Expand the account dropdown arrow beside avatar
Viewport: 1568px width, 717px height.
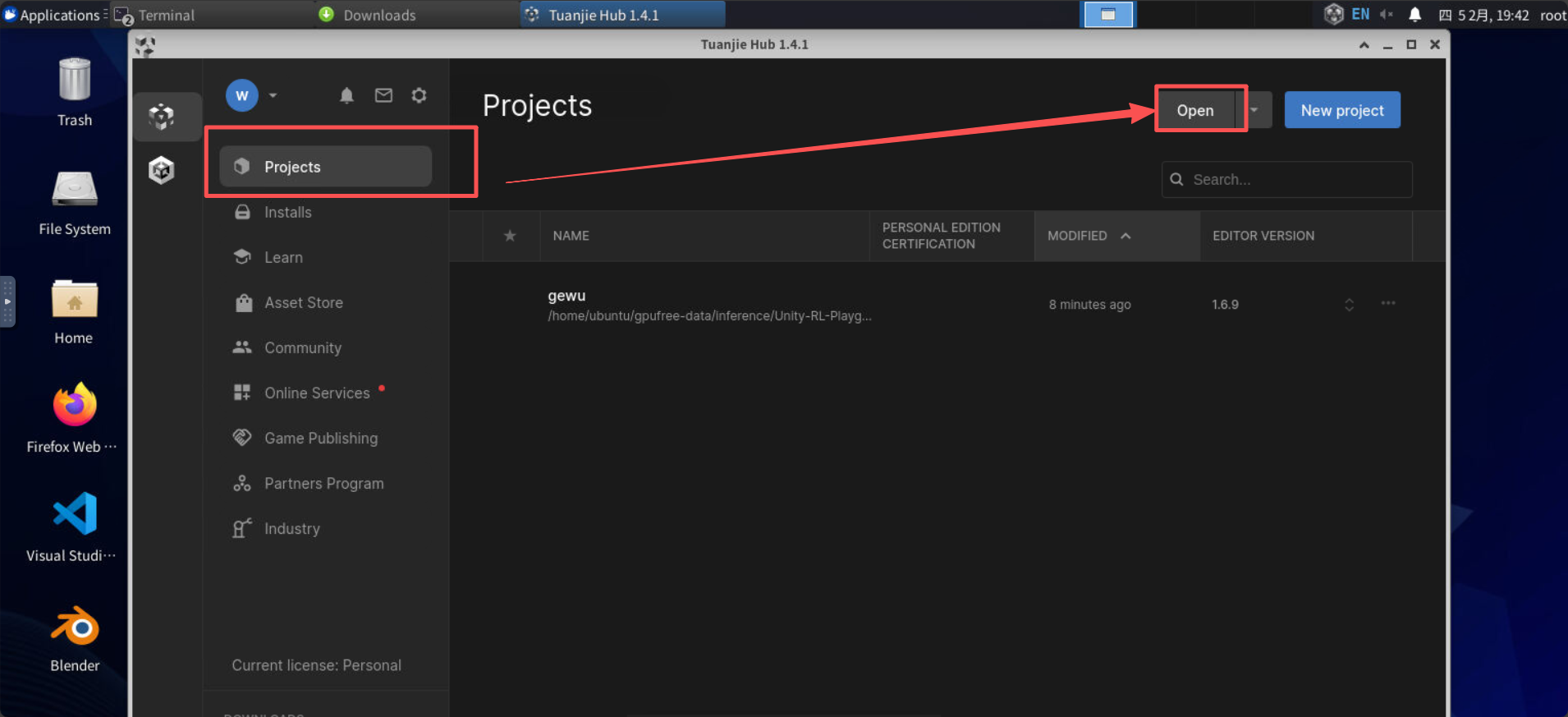tap(273, 95)
